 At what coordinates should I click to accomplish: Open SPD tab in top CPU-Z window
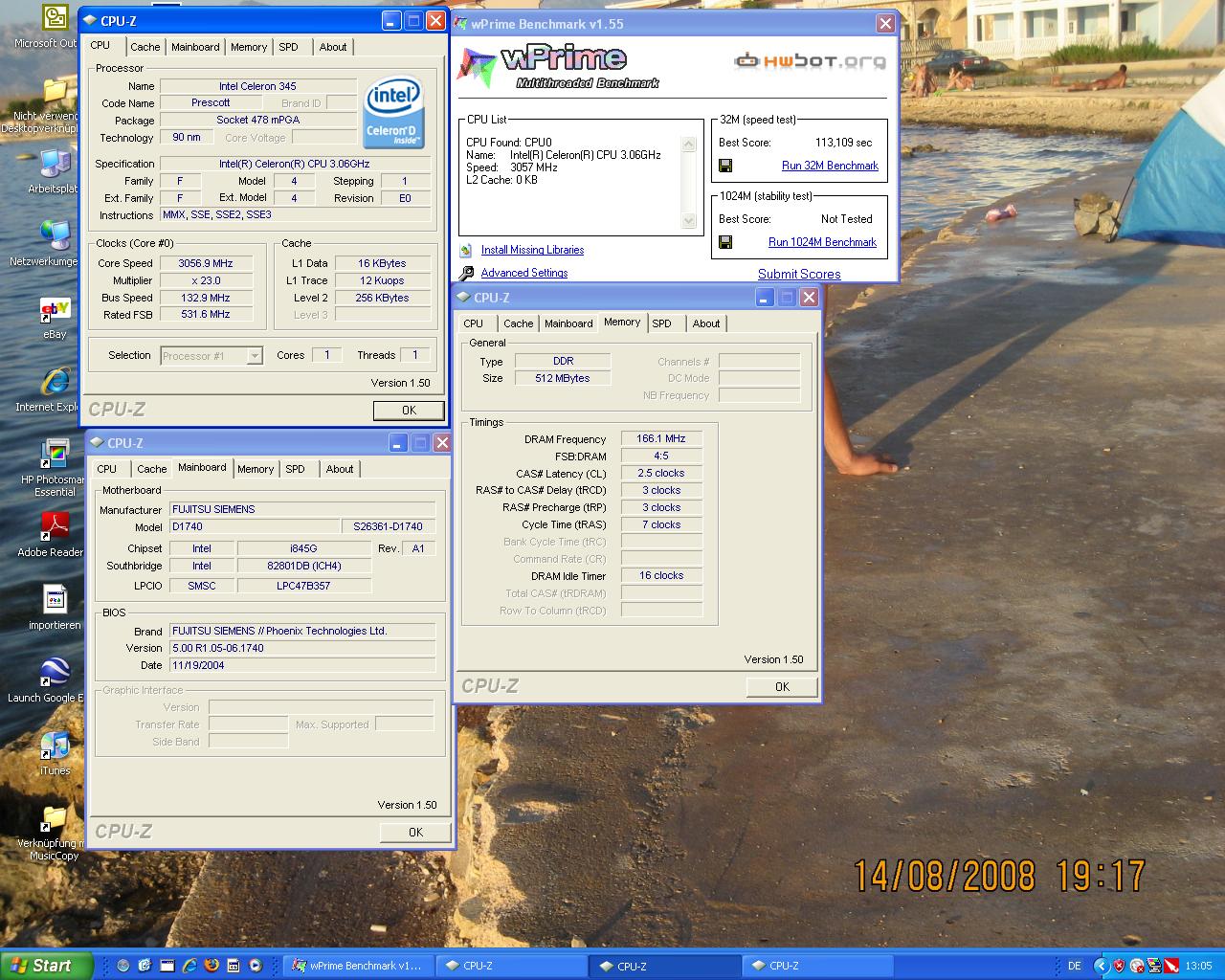point(288,47)
